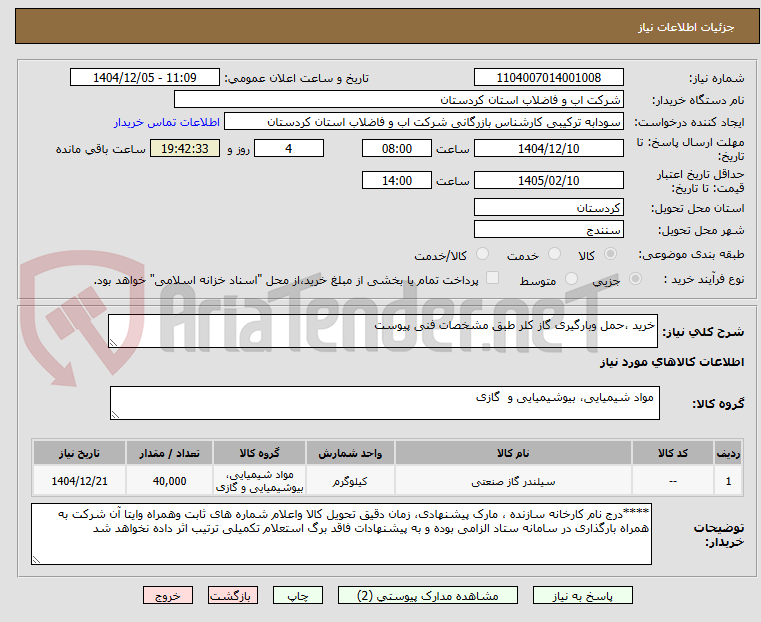Image resolution: width=761 pixels, height=622 pixels.
Task: Toggle the اسناد خزانه اسلامی payment checkbox
Action: 492,278
